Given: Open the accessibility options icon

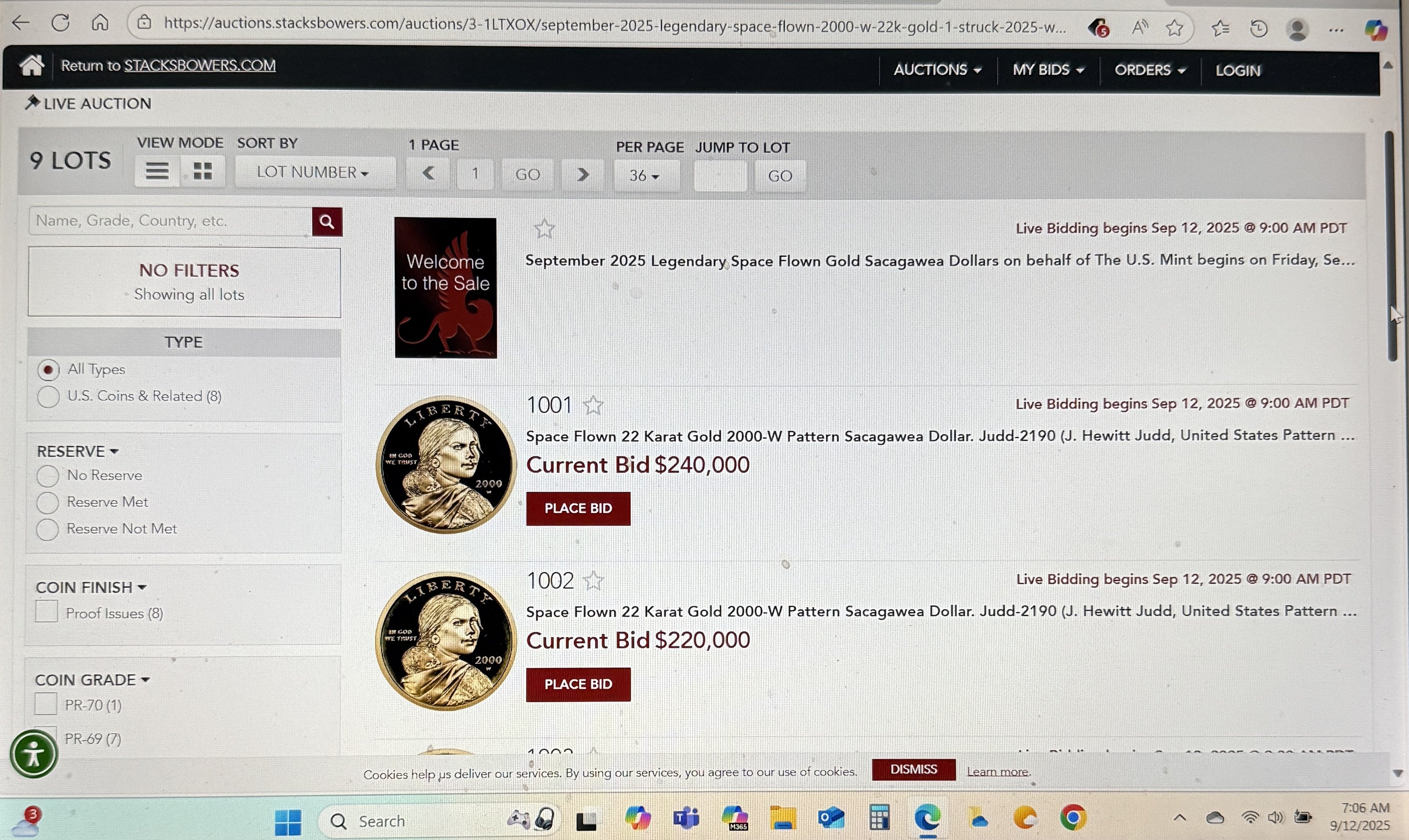Looking at the screenshot, I should (33, 754).
